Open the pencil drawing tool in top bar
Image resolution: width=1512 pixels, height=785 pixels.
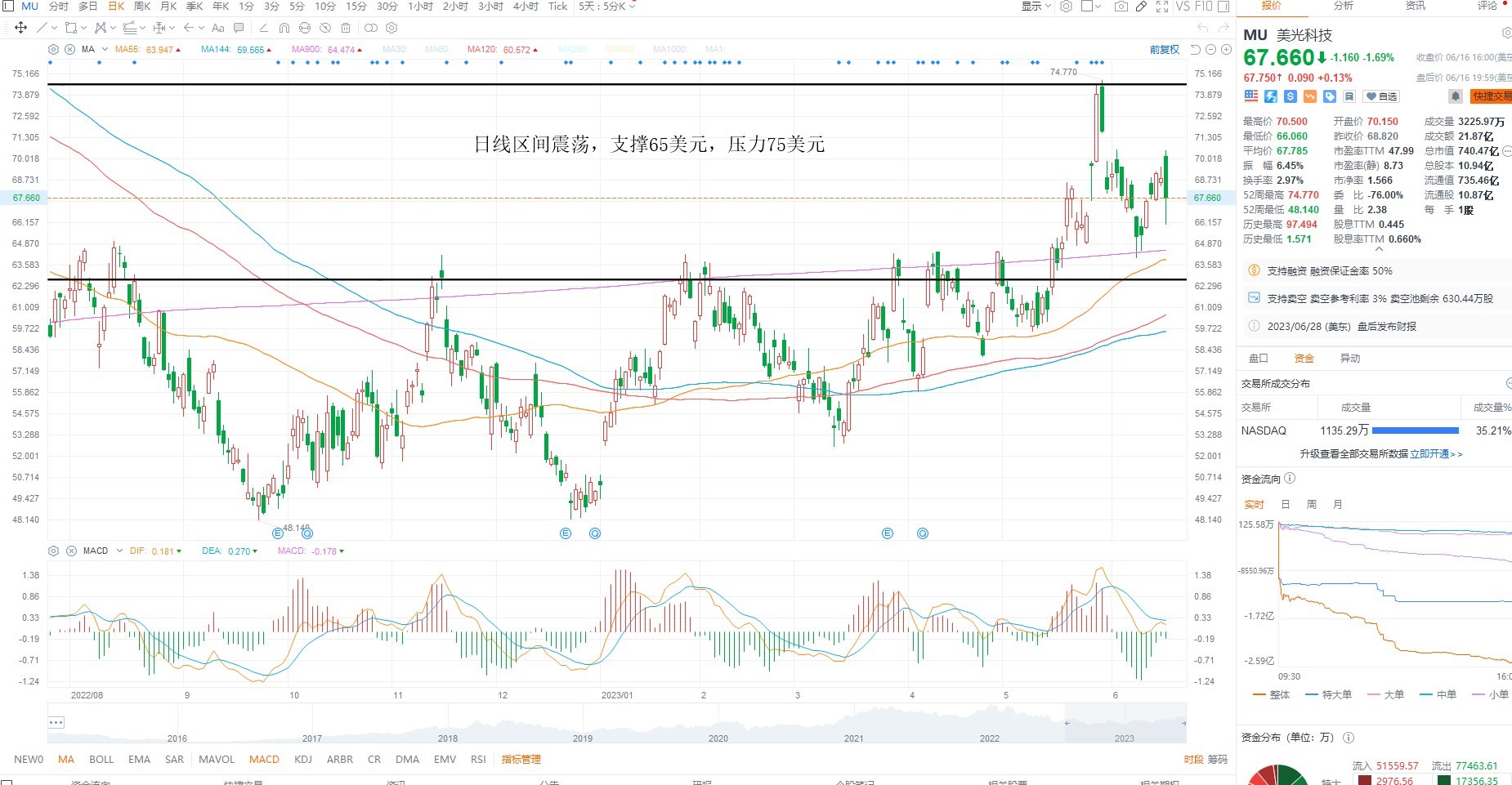(1141, 6)
